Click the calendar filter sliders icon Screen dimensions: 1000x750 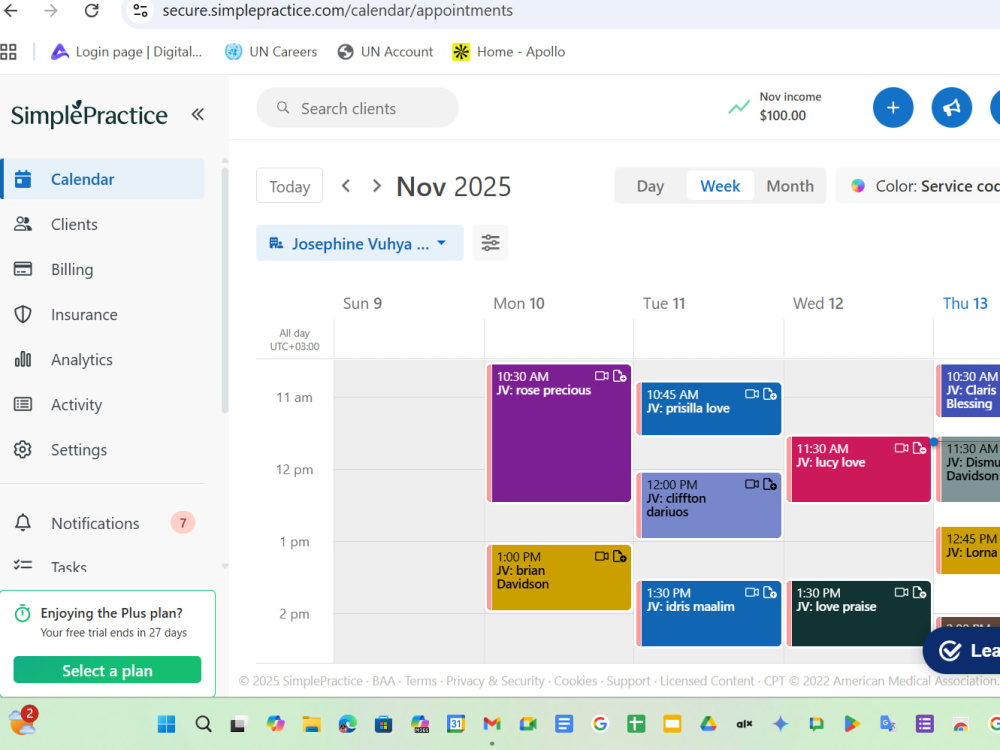click(490, 243)
